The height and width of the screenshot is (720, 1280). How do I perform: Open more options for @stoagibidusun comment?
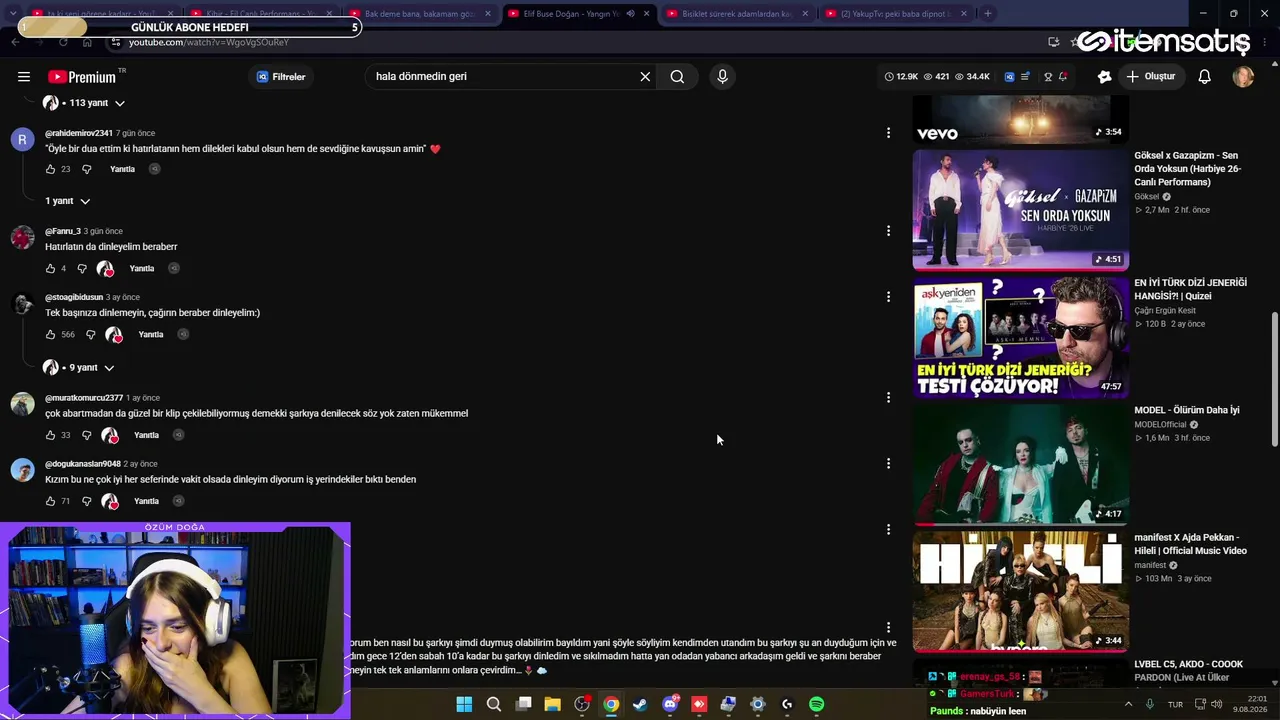tap(888, 297)
